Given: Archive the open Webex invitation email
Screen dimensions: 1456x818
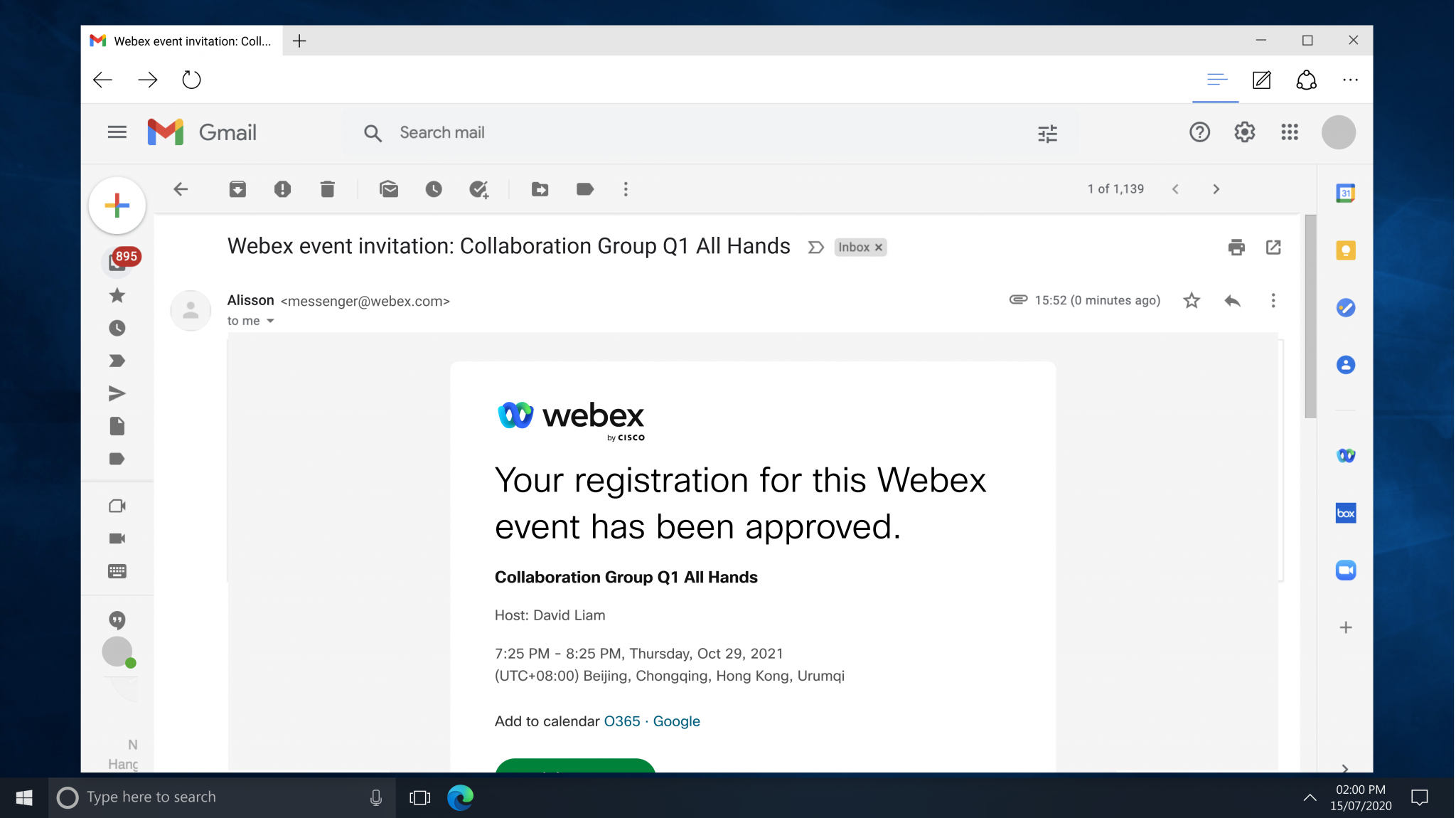Looking at the screenshot, I should click(237, 189).
